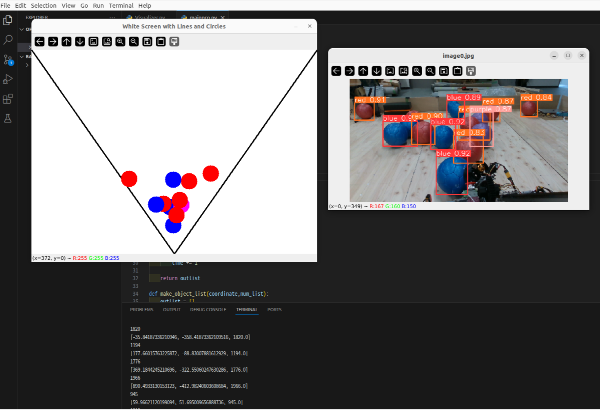This screenshot has width=600, height=410.
Task: Open the Search view in activity bar
Action: [8, 39]
